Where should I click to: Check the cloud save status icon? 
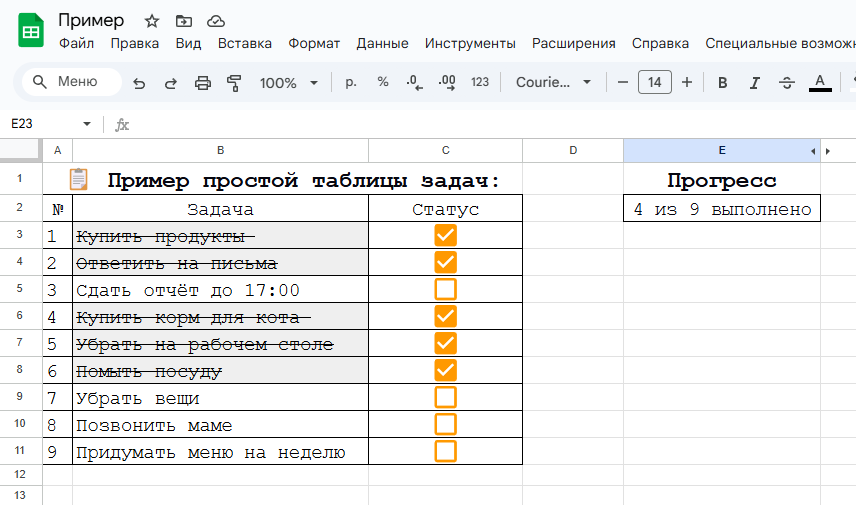coord(216,21)
